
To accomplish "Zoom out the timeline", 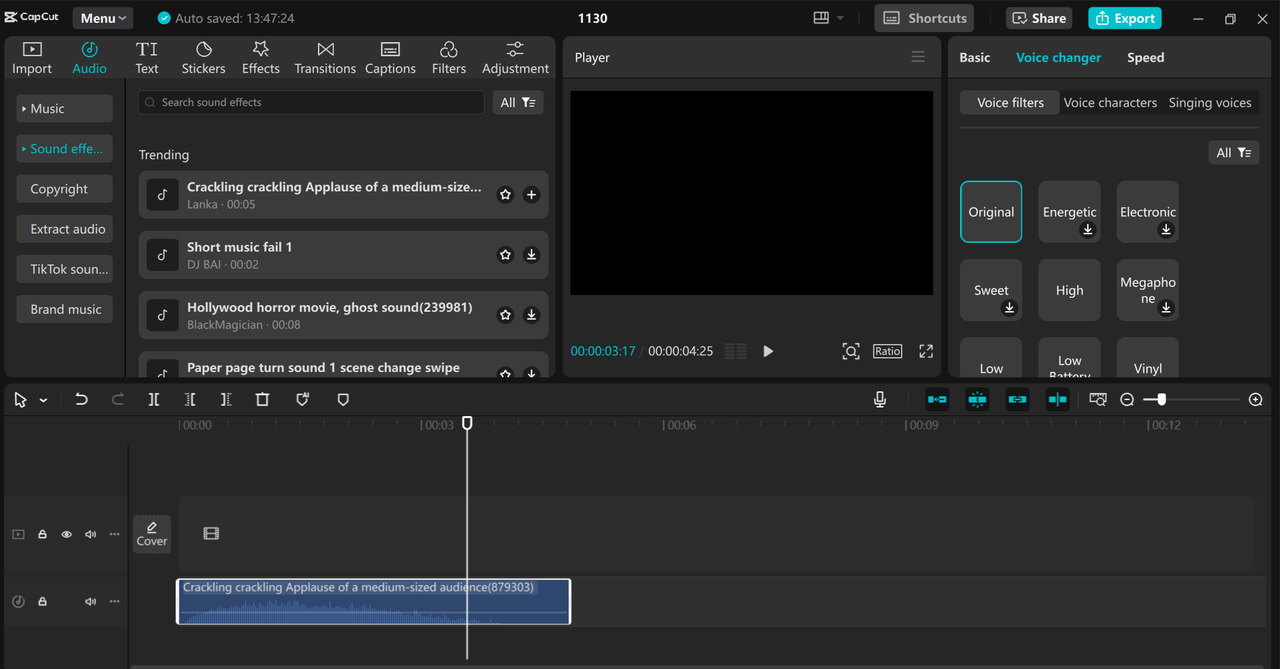I will pyautogui.click(x=1127, y=399).
